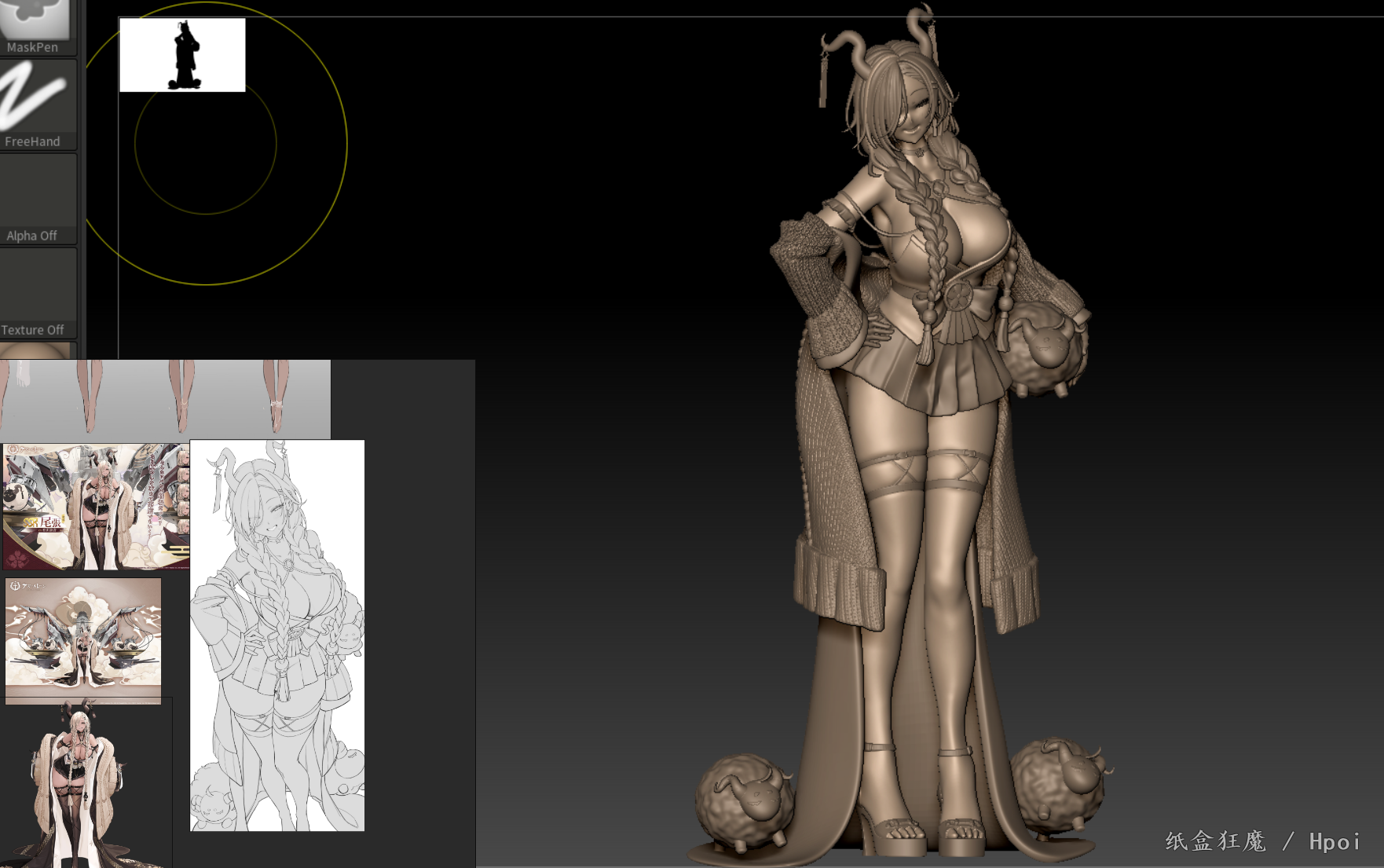Open the Alpha Off selector
Screen dimensions: 1384x868
pyautogui.click(x=38, y=199)
